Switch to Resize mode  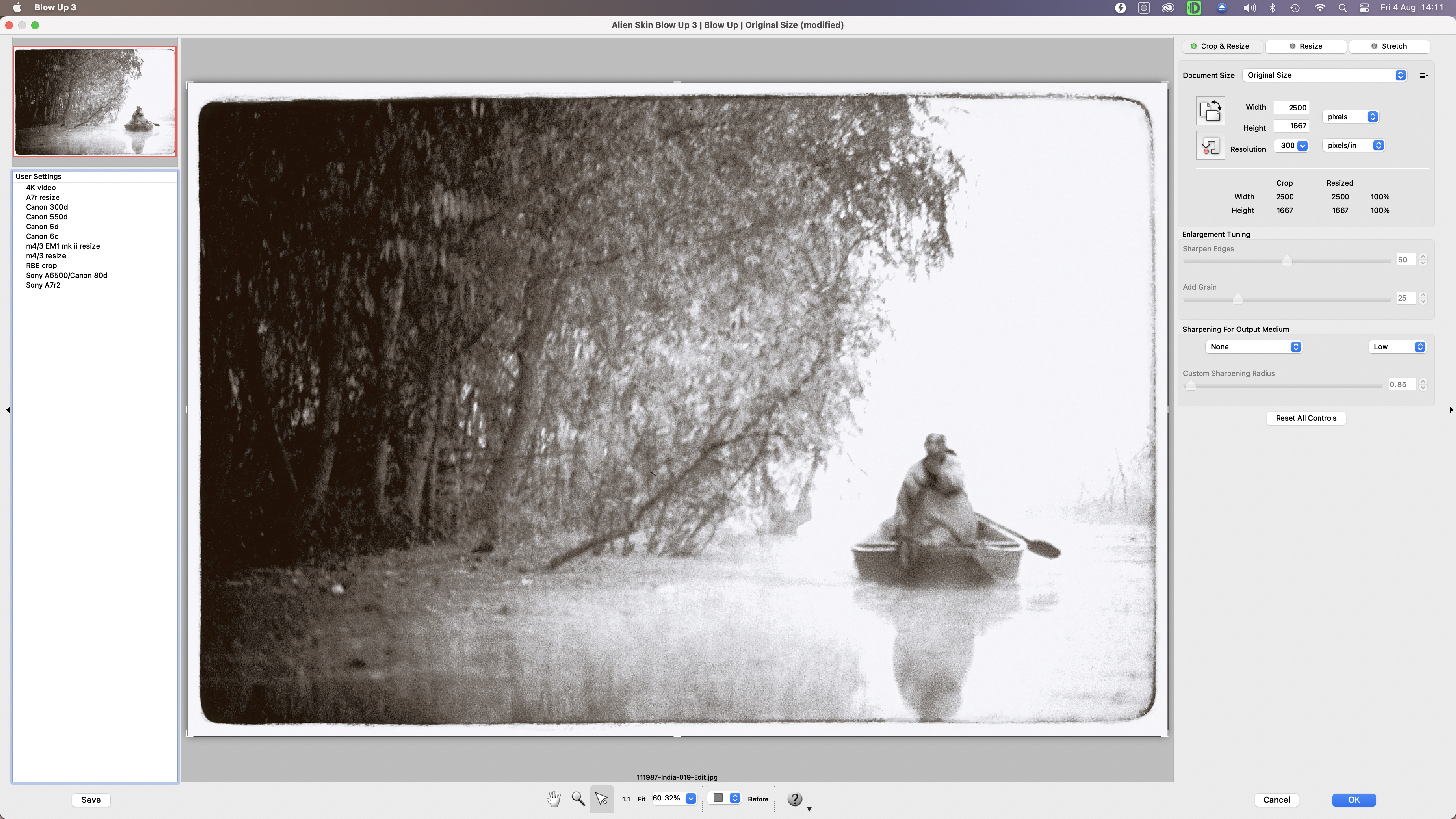(1306, 46)
